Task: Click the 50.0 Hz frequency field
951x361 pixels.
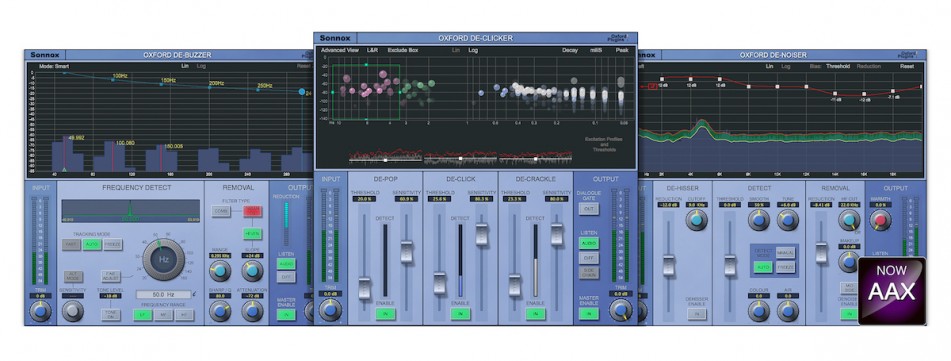Action: [x=164, y=294]
